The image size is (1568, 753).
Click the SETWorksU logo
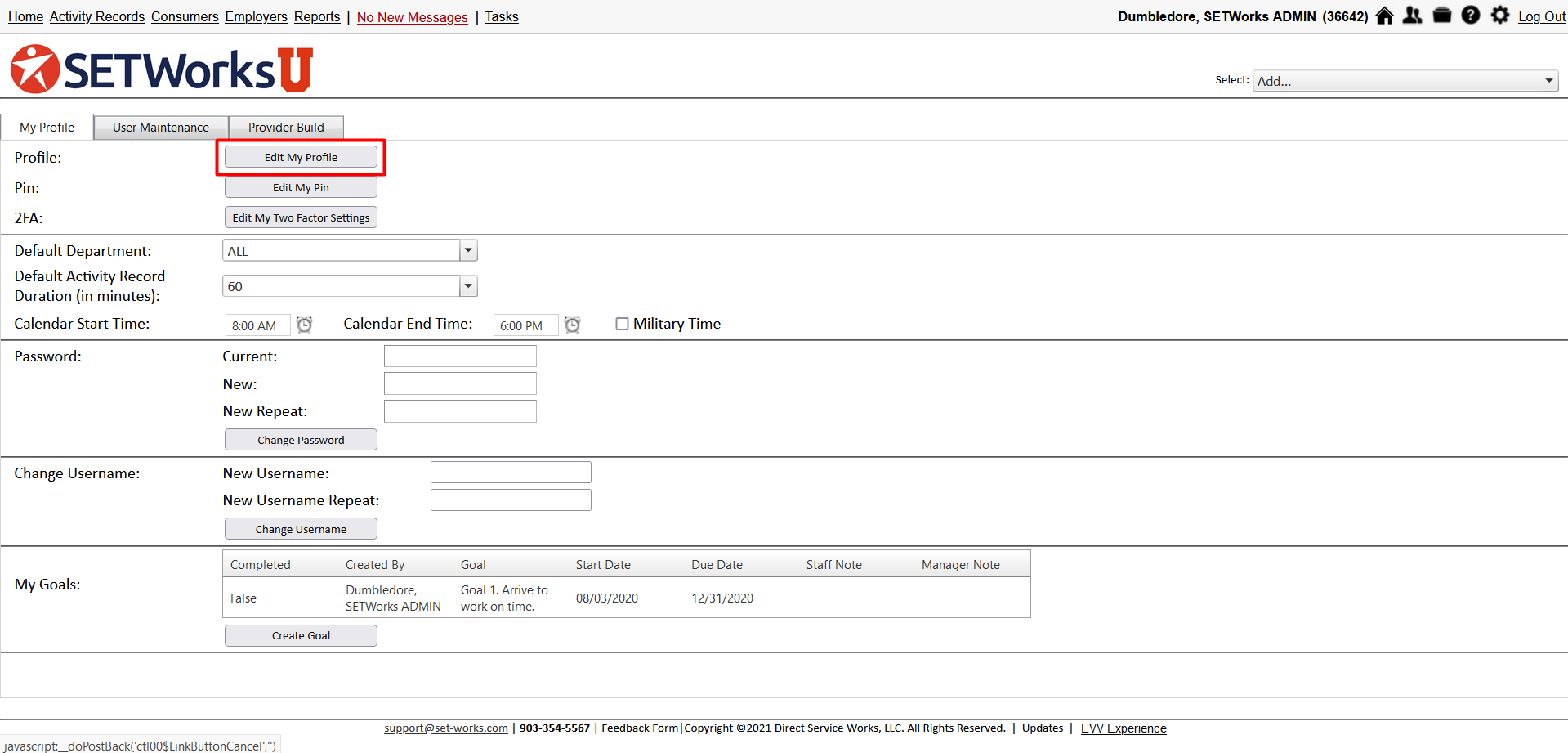[x=162, y=69]
